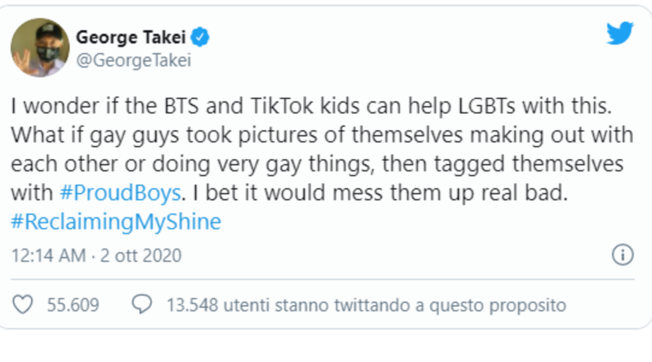Open the #ReclaimingMyShine hashtag
Viewport: 652px width, 362px height.
coord(116,222)
